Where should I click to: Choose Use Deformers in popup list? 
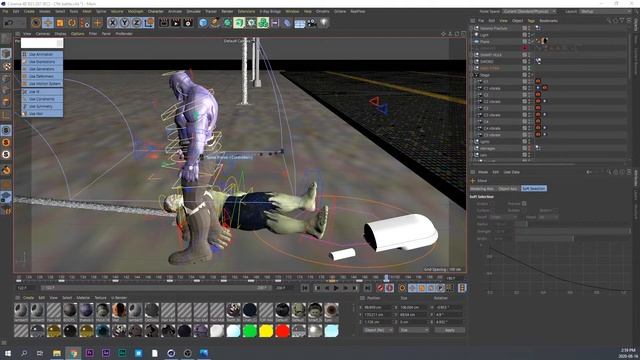(x=42, y=76)
